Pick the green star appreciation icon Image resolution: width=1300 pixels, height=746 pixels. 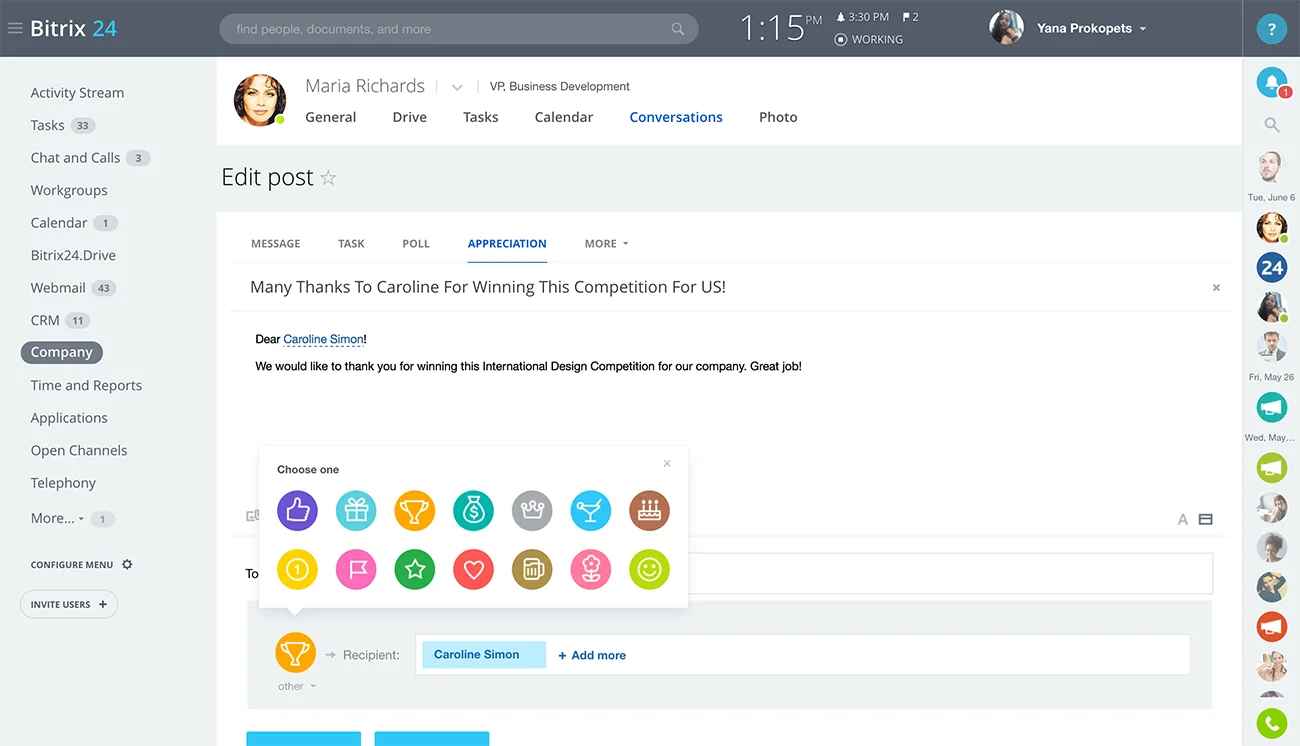point(415,570)
